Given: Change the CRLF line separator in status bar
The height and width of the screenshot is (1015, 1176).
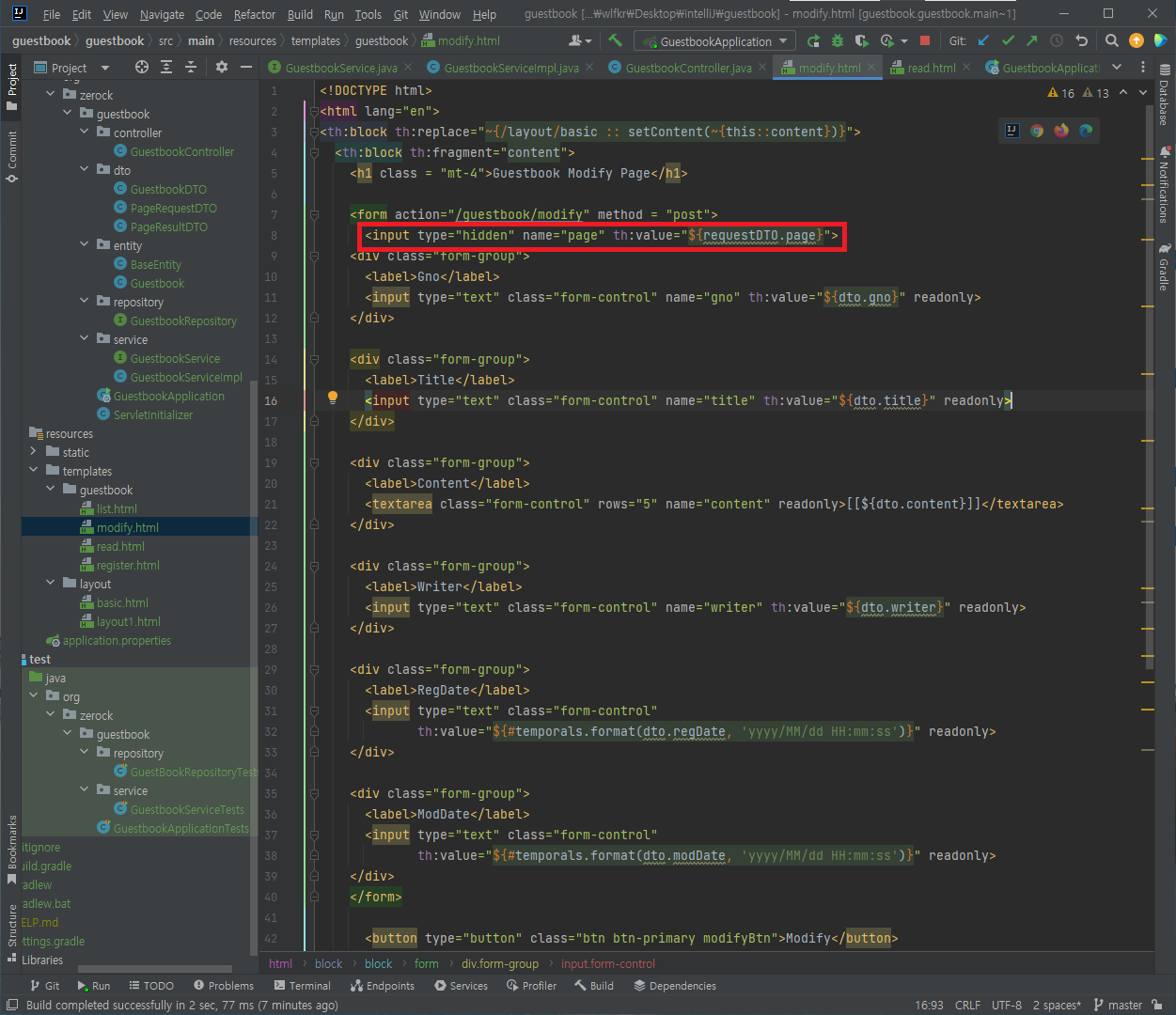Looking at the screenshot, I should tap(967, 1005).
